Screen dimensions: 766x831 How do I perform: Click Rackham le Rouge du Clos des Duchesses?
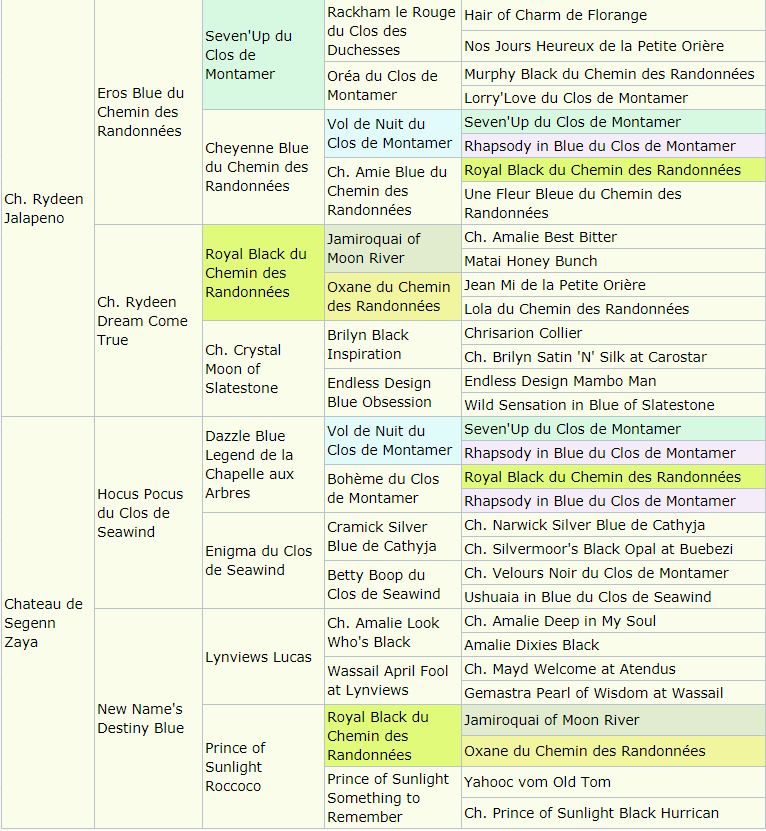click(393, 31)
